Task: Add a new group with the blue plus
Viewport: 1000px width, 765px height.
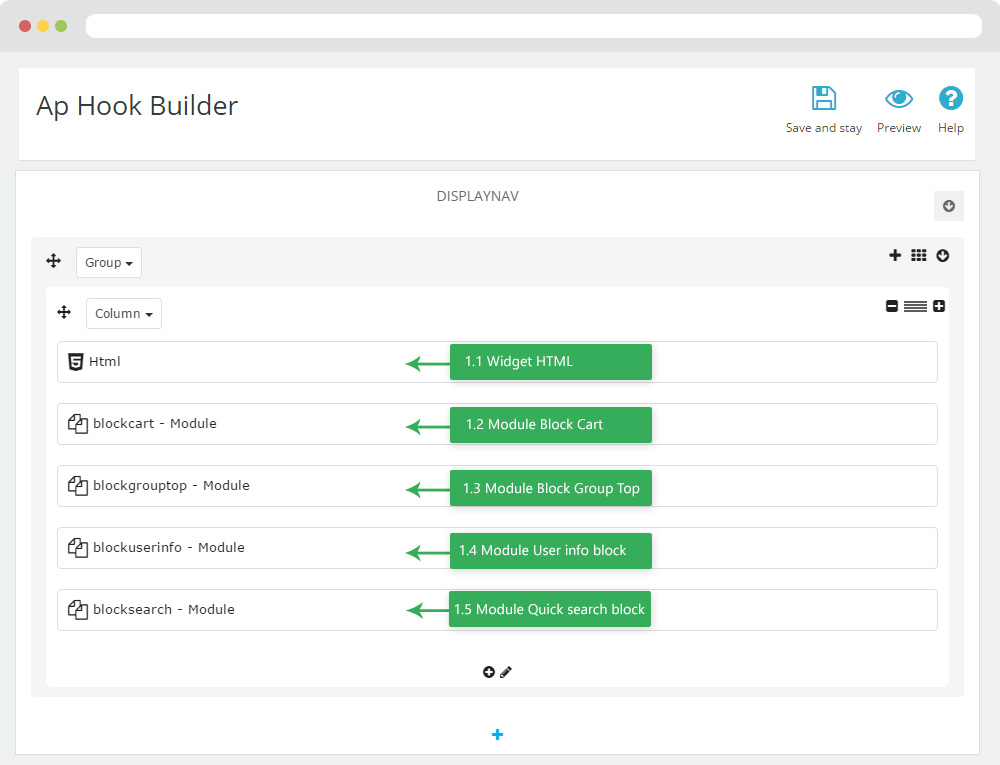Action: point(498,735)
